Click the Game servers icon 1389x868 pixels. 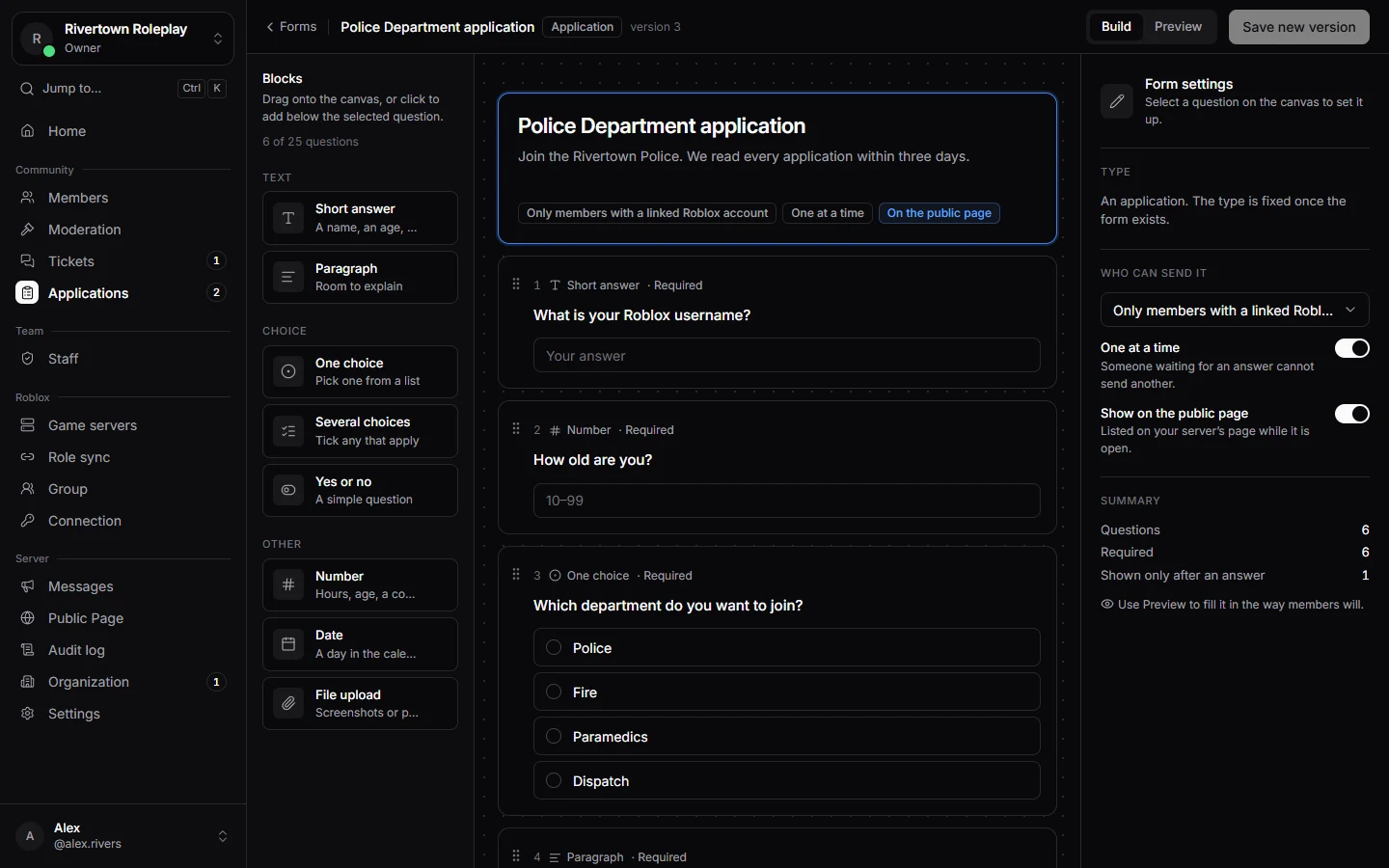point(28,425)
